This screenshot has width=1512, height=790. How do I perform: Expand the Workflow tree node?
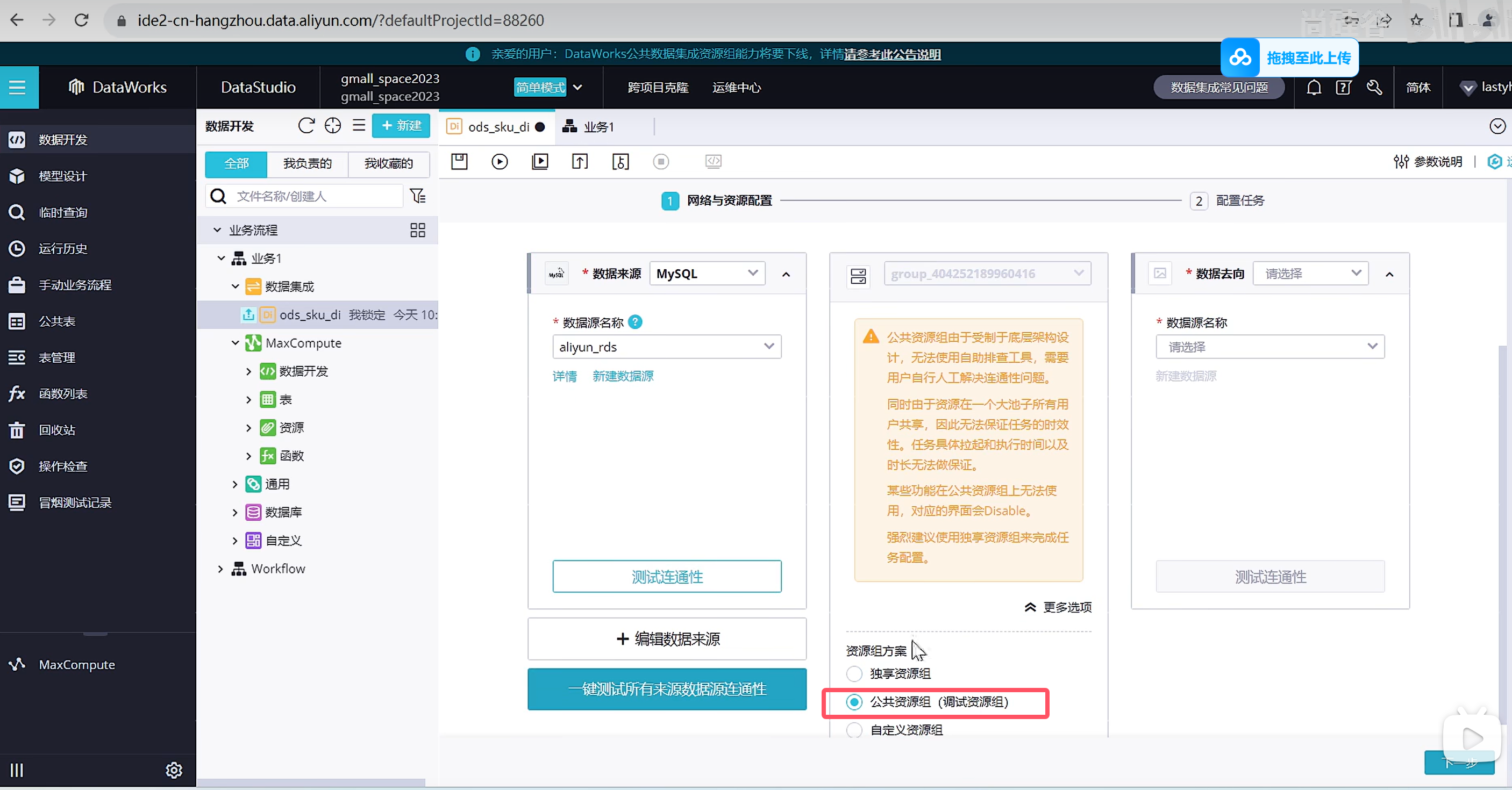pyautogui.click(x=220, y=569)
